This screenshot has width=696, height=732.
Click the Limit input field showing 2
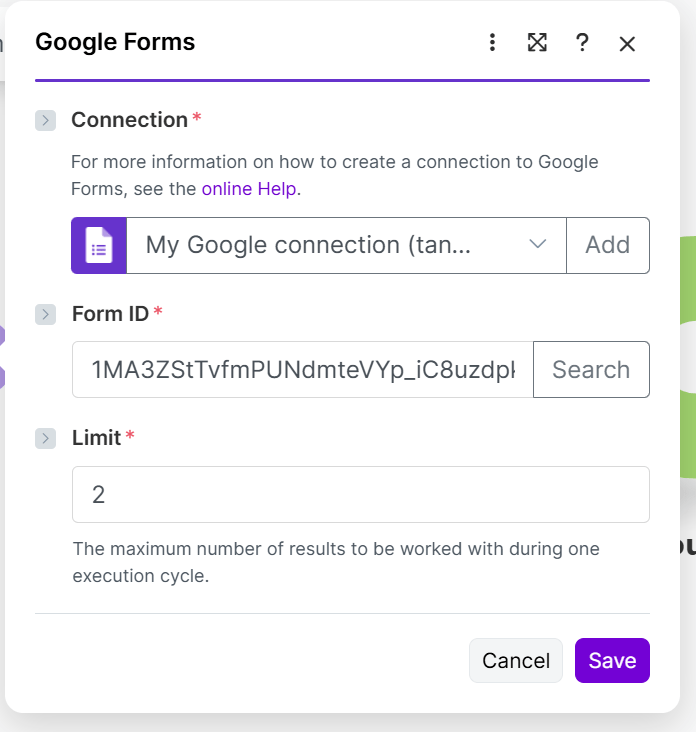361,494
